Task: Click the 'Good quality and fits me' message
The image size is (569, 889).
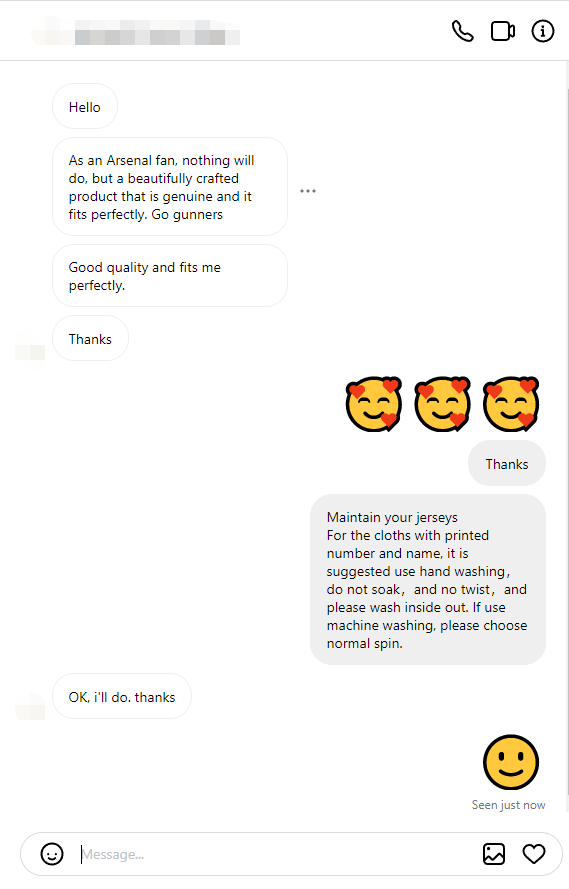Action: tap(170, 276)
